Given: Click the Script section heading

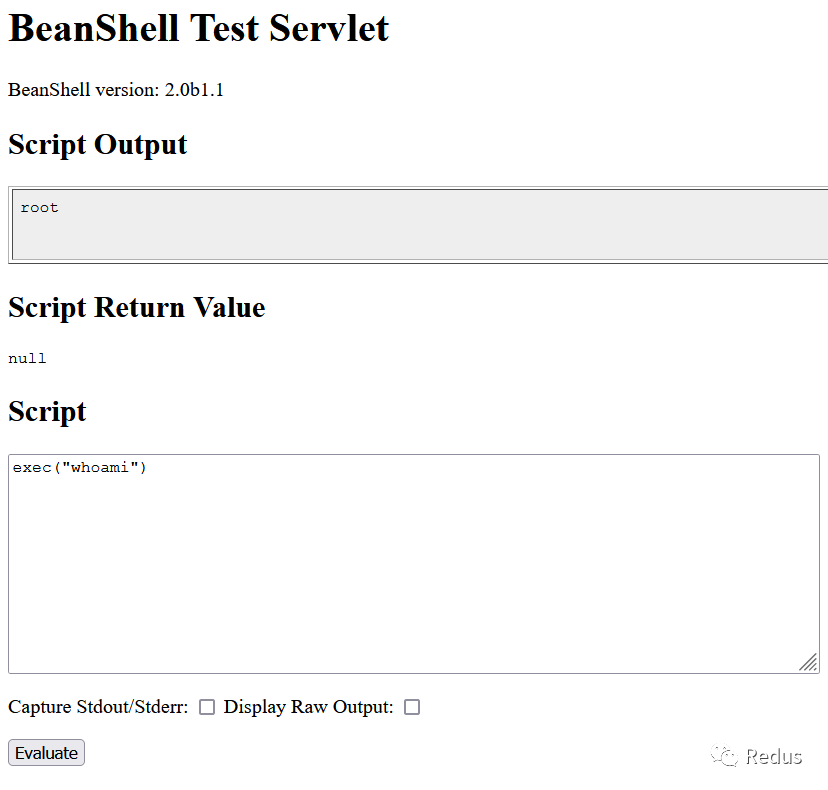Looking at the screenshot, I should pyautogui.click(x=47, y=412).
